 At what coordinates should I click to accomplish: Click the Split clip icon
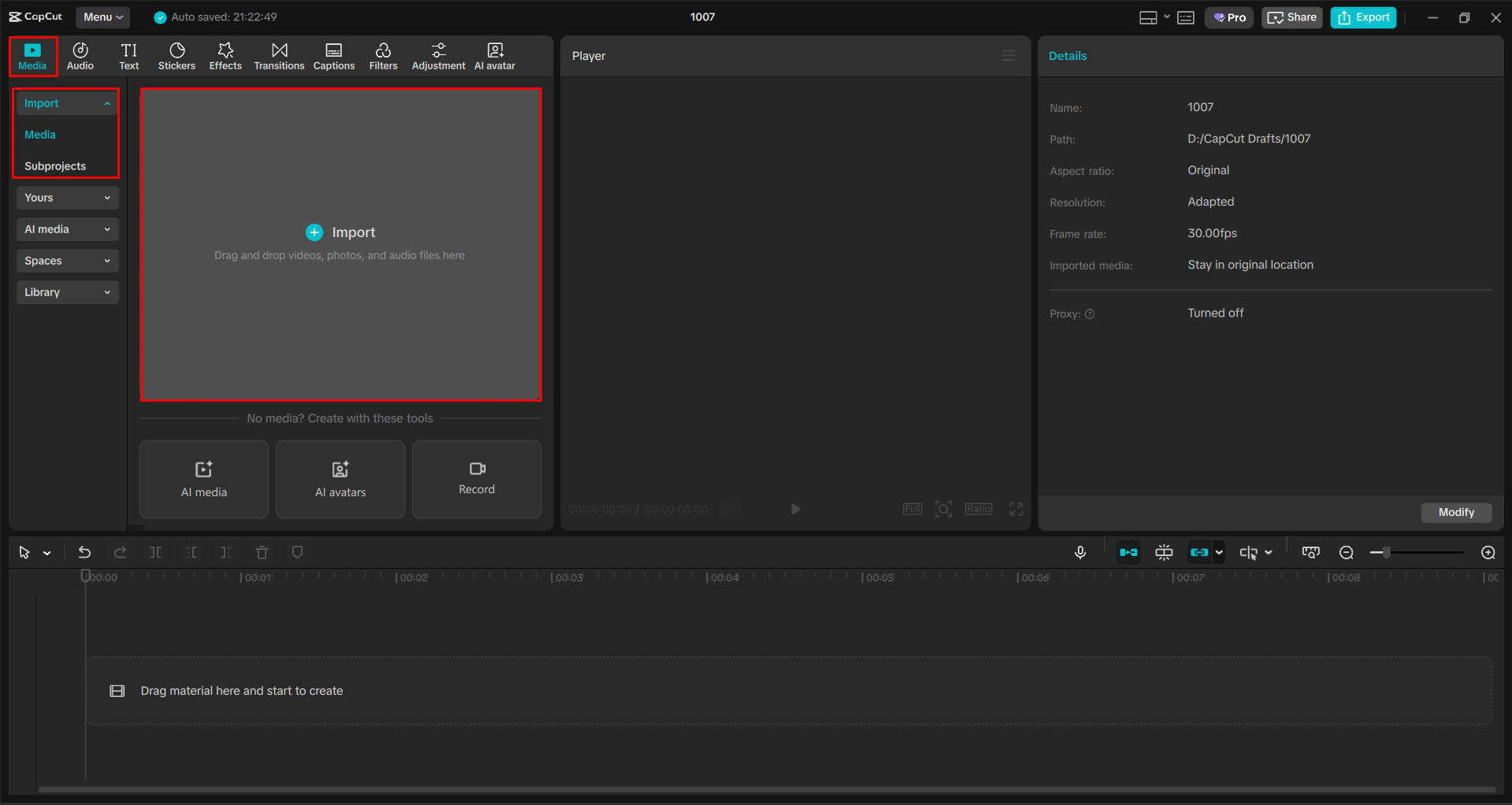(155, 552)
